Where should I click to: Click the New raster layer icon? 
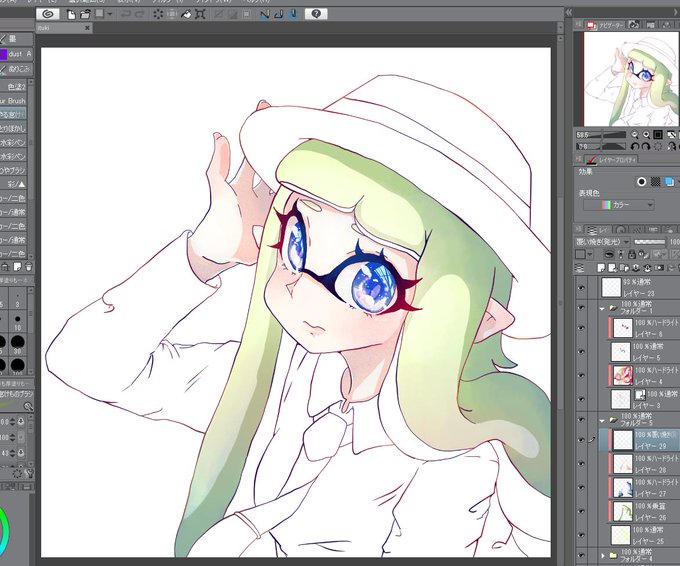click(601, 268)
